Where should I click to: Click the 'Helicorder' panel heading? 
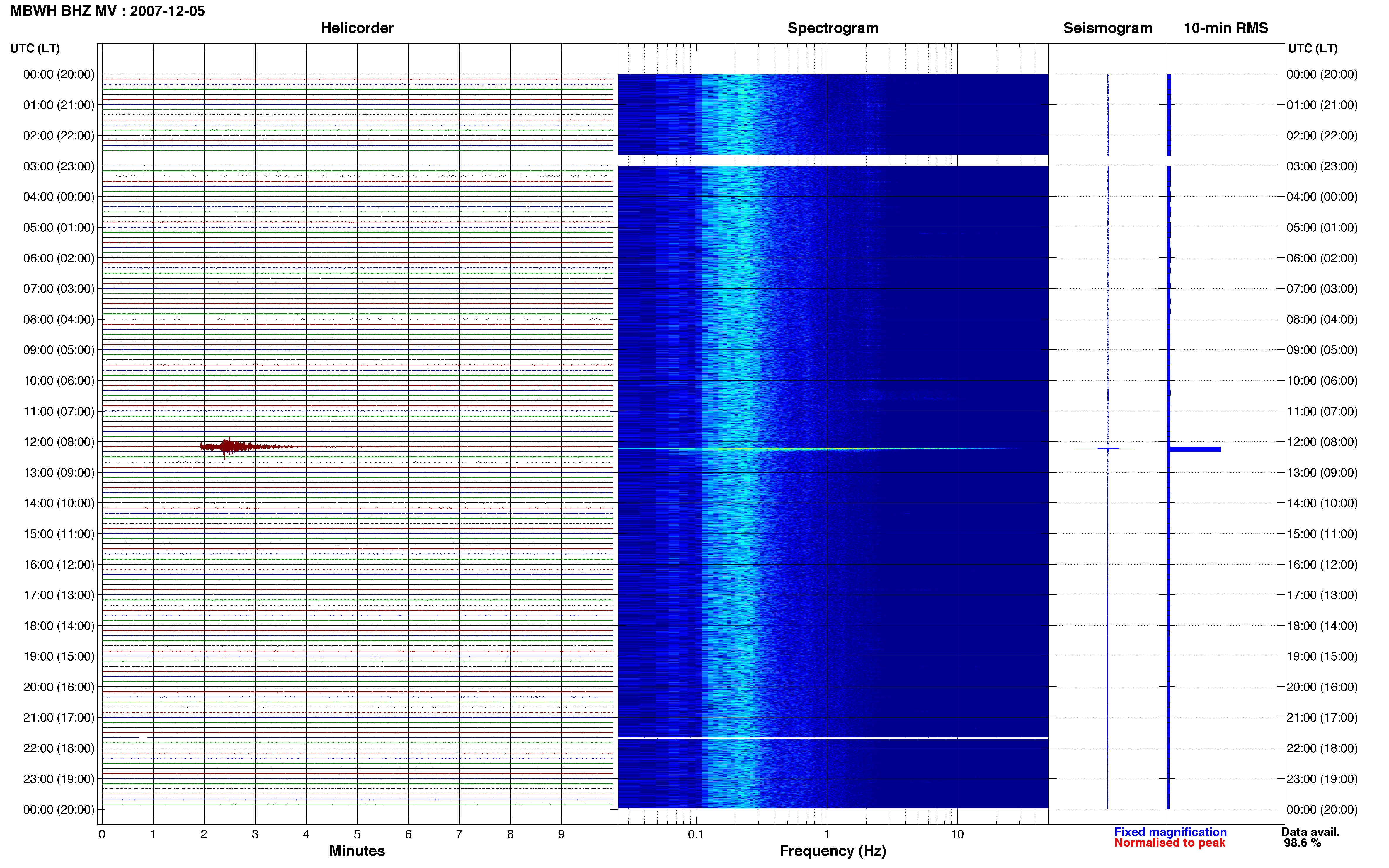[357, 28]
